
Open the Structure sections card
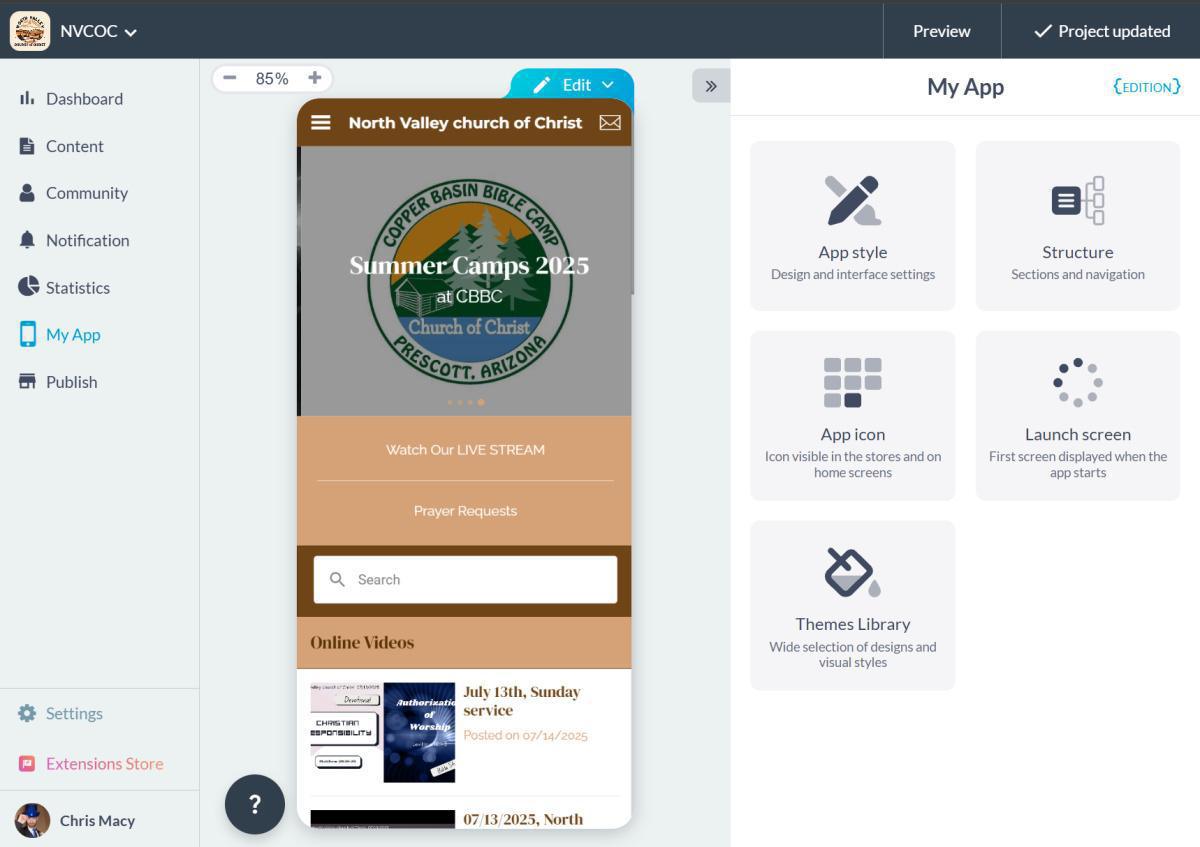coord(1077,224)
